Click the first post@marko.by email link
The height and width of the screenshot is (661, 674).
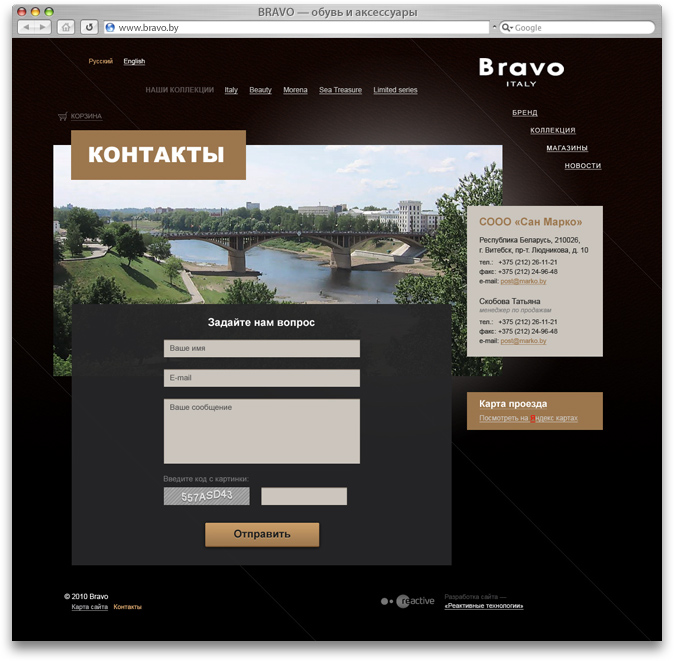pos(523,281)
